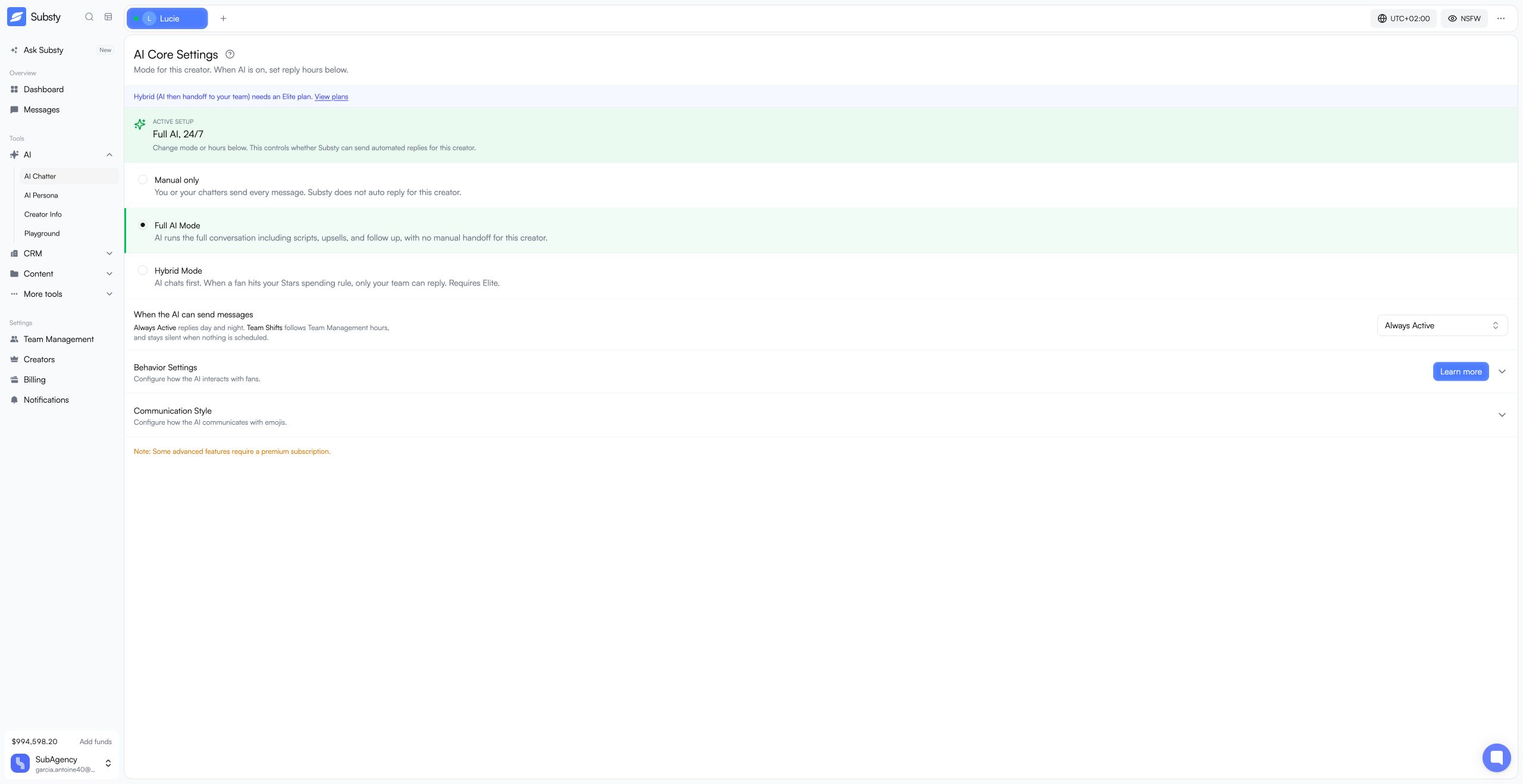The image size is (1523, 784).
Task: Click the Dashboard grid icon
Action: click(x=14, y=90)
